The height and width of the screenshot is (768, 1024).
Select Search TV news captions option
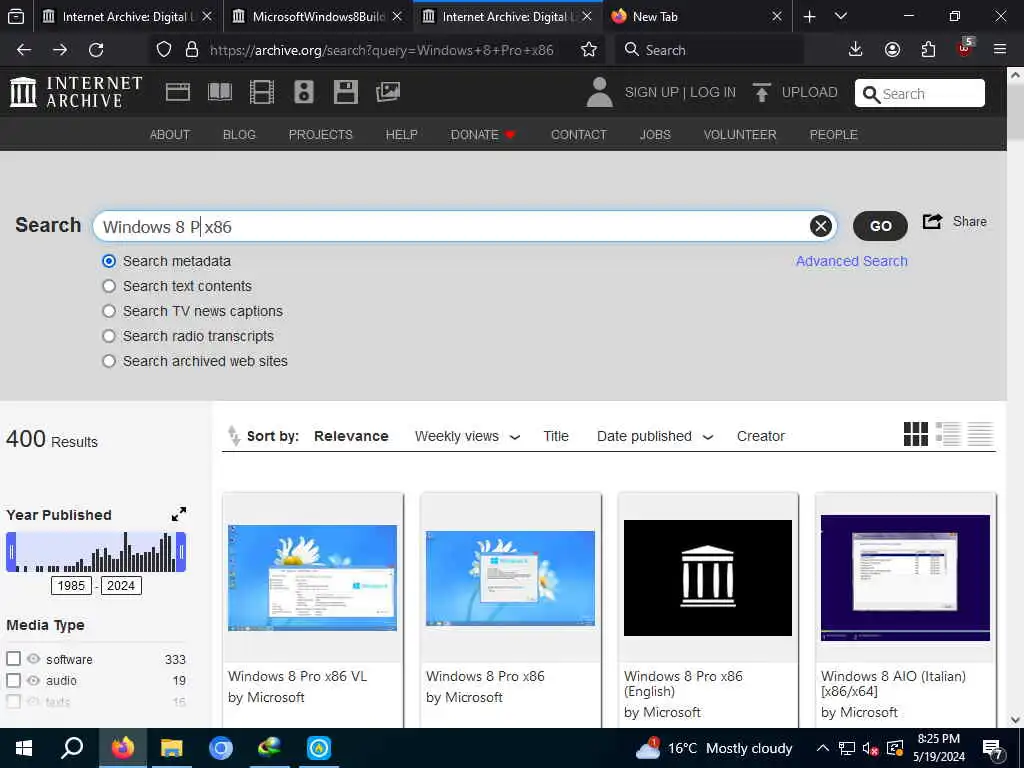click(109, 311)
